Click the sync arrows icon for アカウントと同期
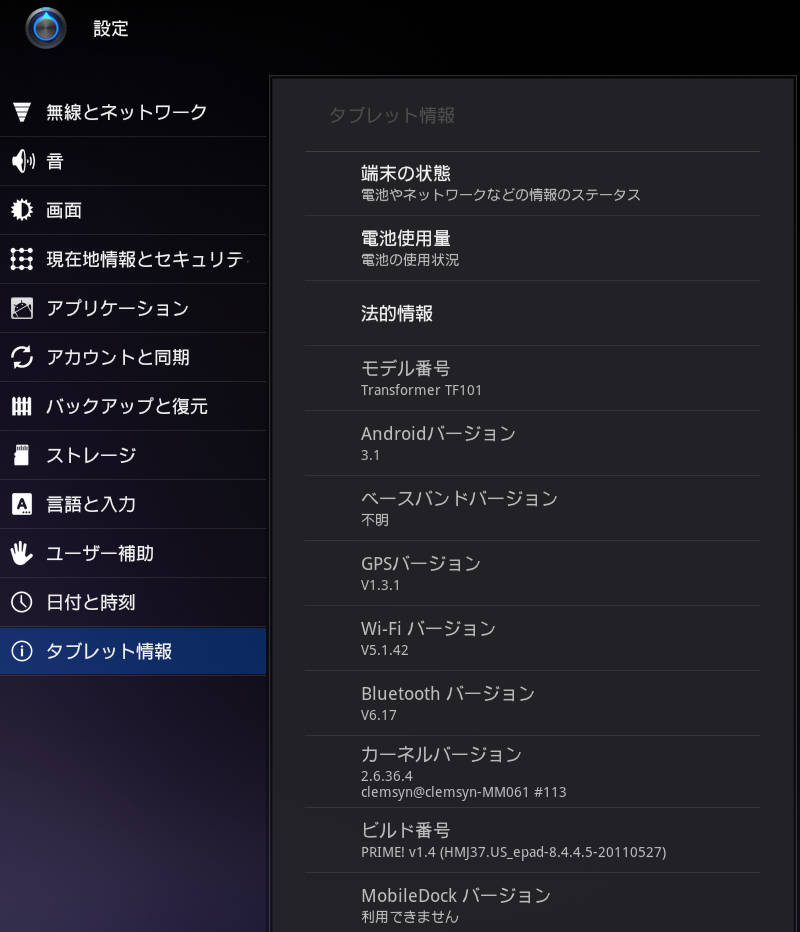 [x=22, y=357]
